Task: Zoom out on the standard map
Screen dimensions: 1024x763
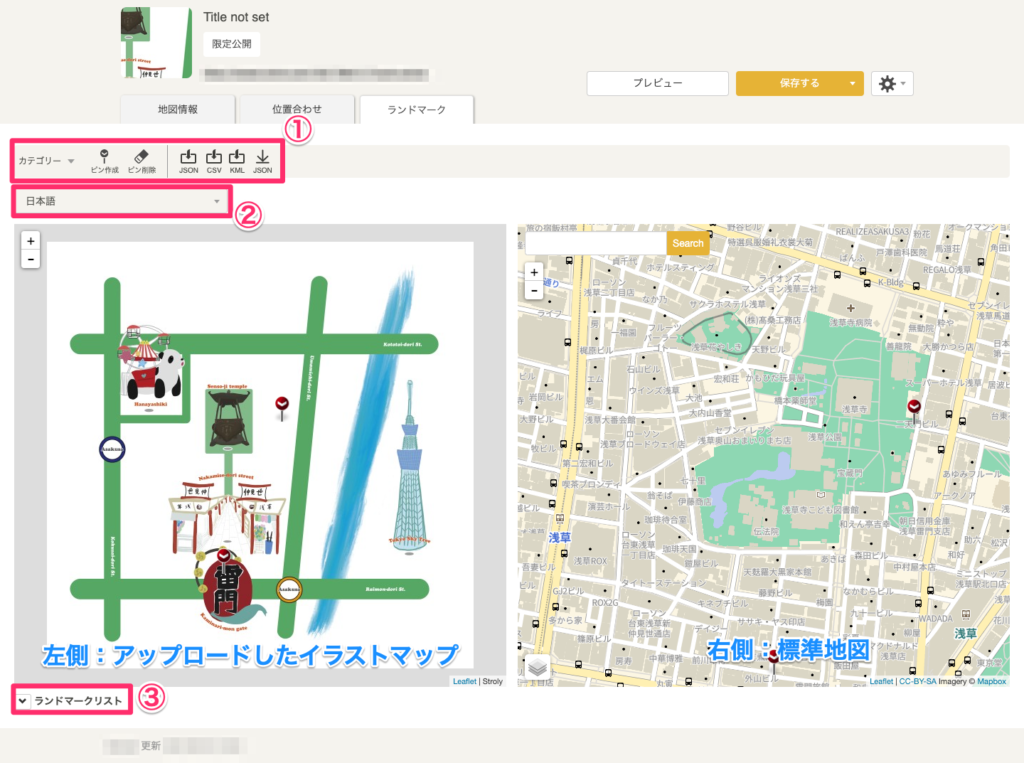Action: coord(534,290)
